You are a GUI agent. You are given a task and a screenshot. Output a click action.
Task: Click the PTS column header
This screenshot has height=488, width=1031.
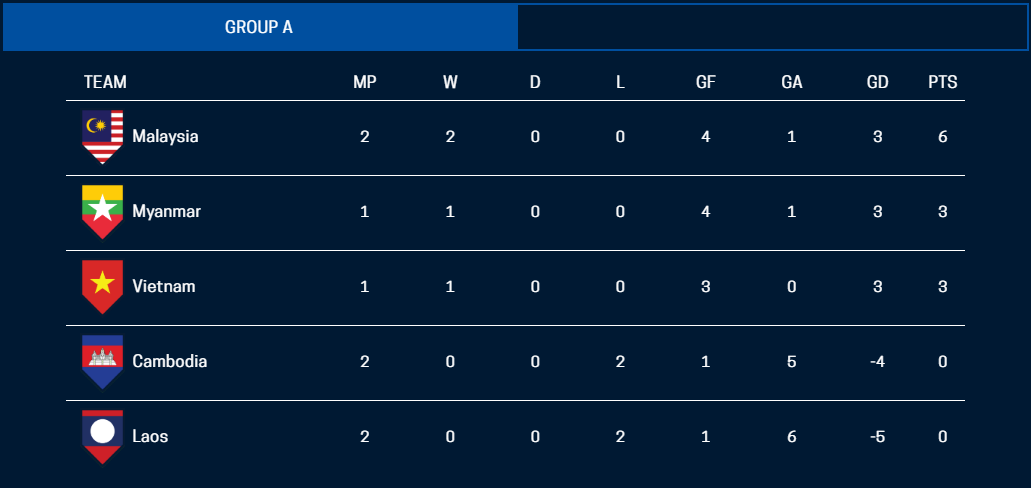pos(942,83)
